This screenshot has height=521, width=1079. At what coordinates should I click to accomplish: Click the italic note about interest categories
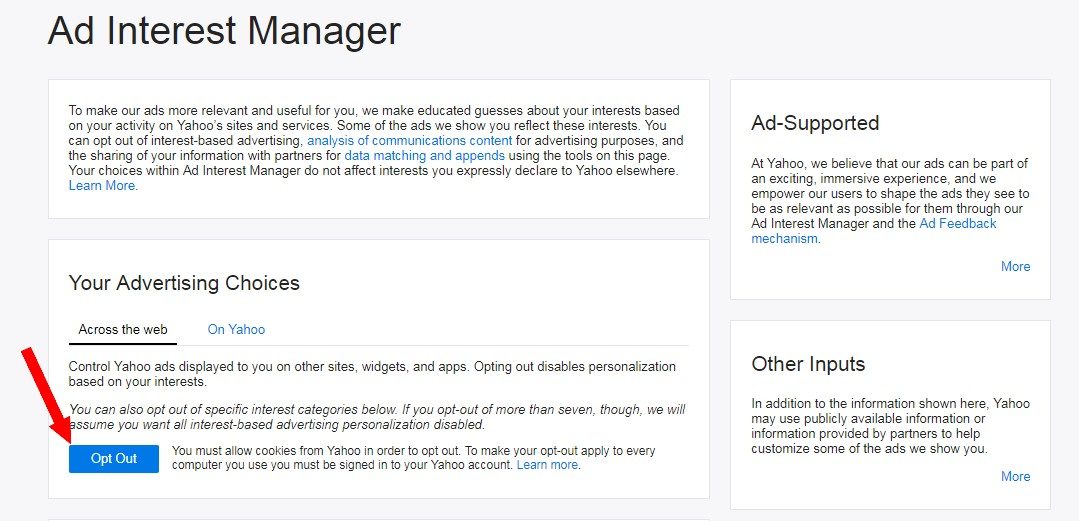point(377,417)
